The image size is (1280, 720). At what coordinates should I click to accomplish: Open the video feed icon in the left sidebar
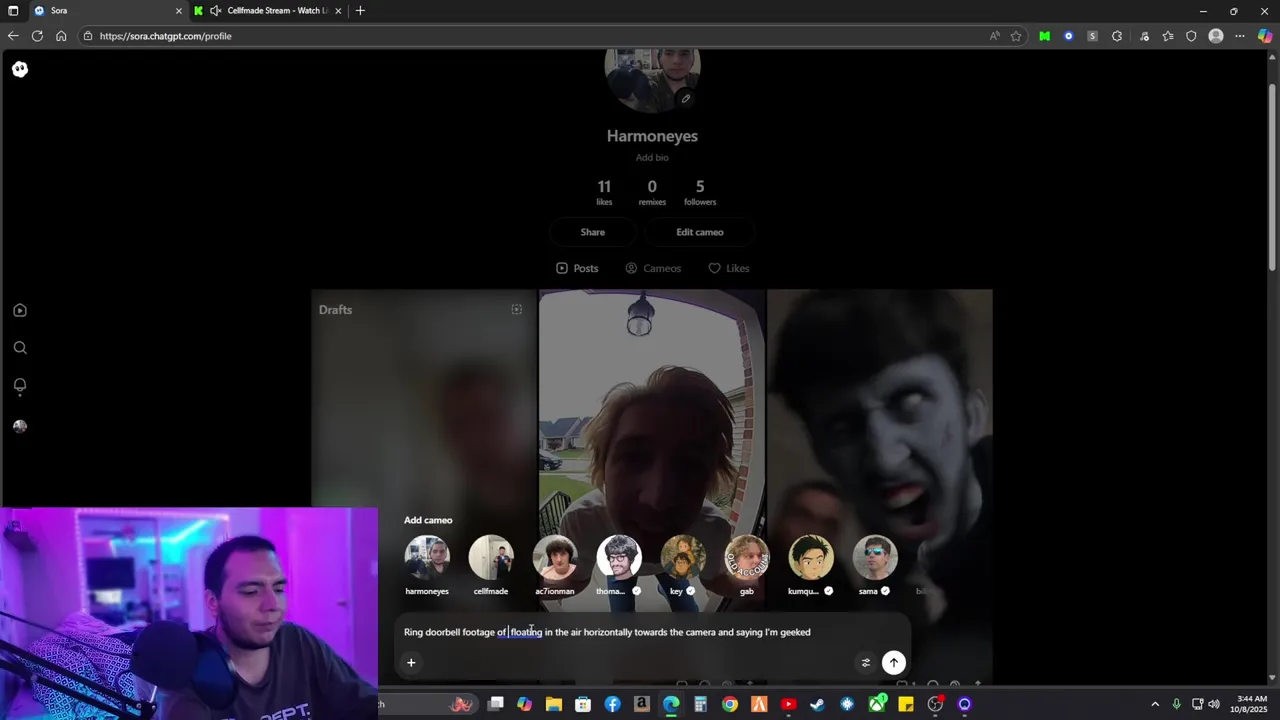click(x=20, y=310)
